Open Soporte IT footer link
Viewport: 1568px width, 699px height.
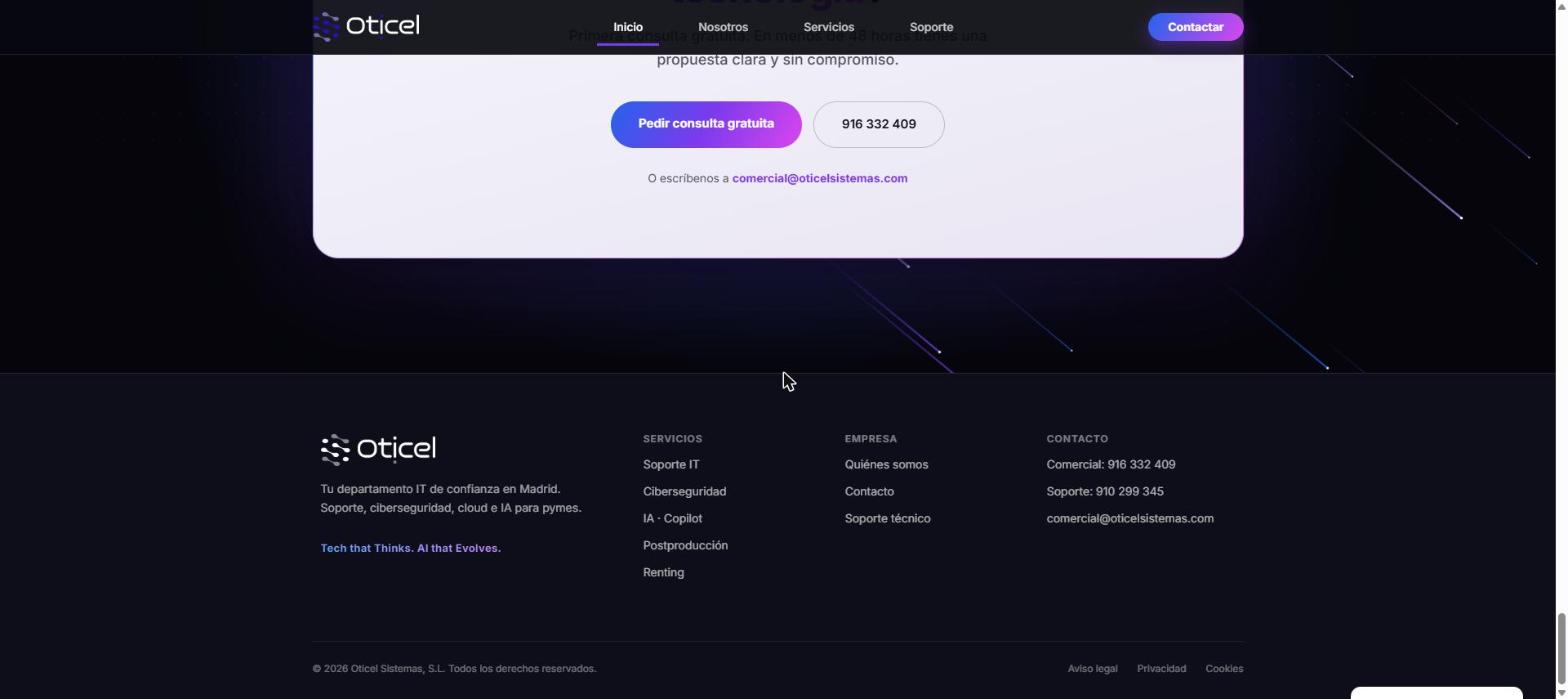tap(671, 464)
